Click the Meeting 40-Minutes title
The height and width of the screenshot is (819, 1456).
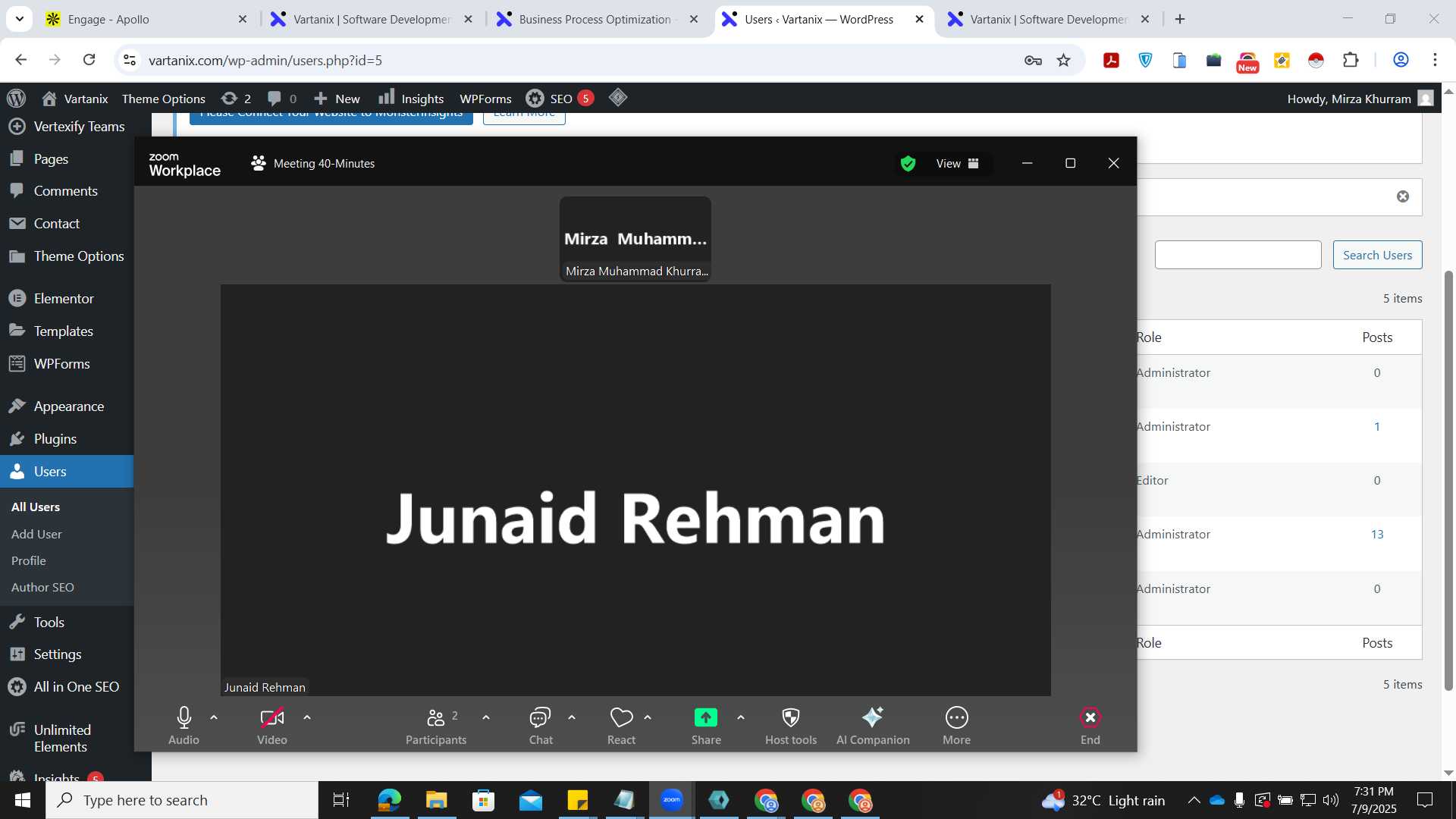coord(324,164)
